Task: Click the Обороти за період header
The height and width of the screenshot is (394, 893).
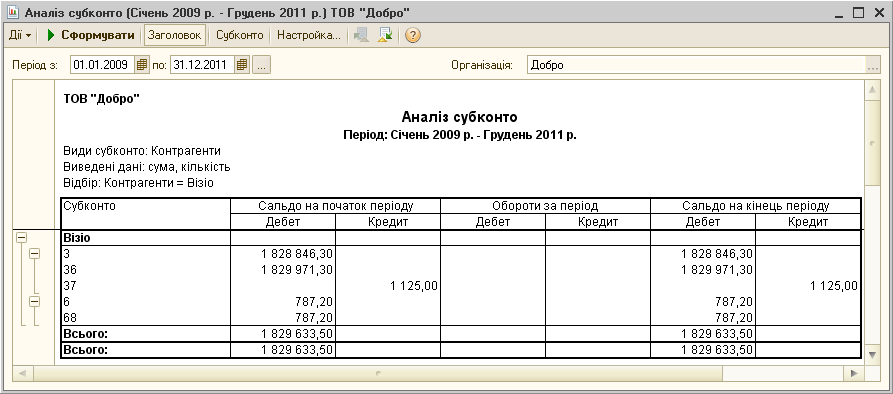Action: [x=545, y=206]
